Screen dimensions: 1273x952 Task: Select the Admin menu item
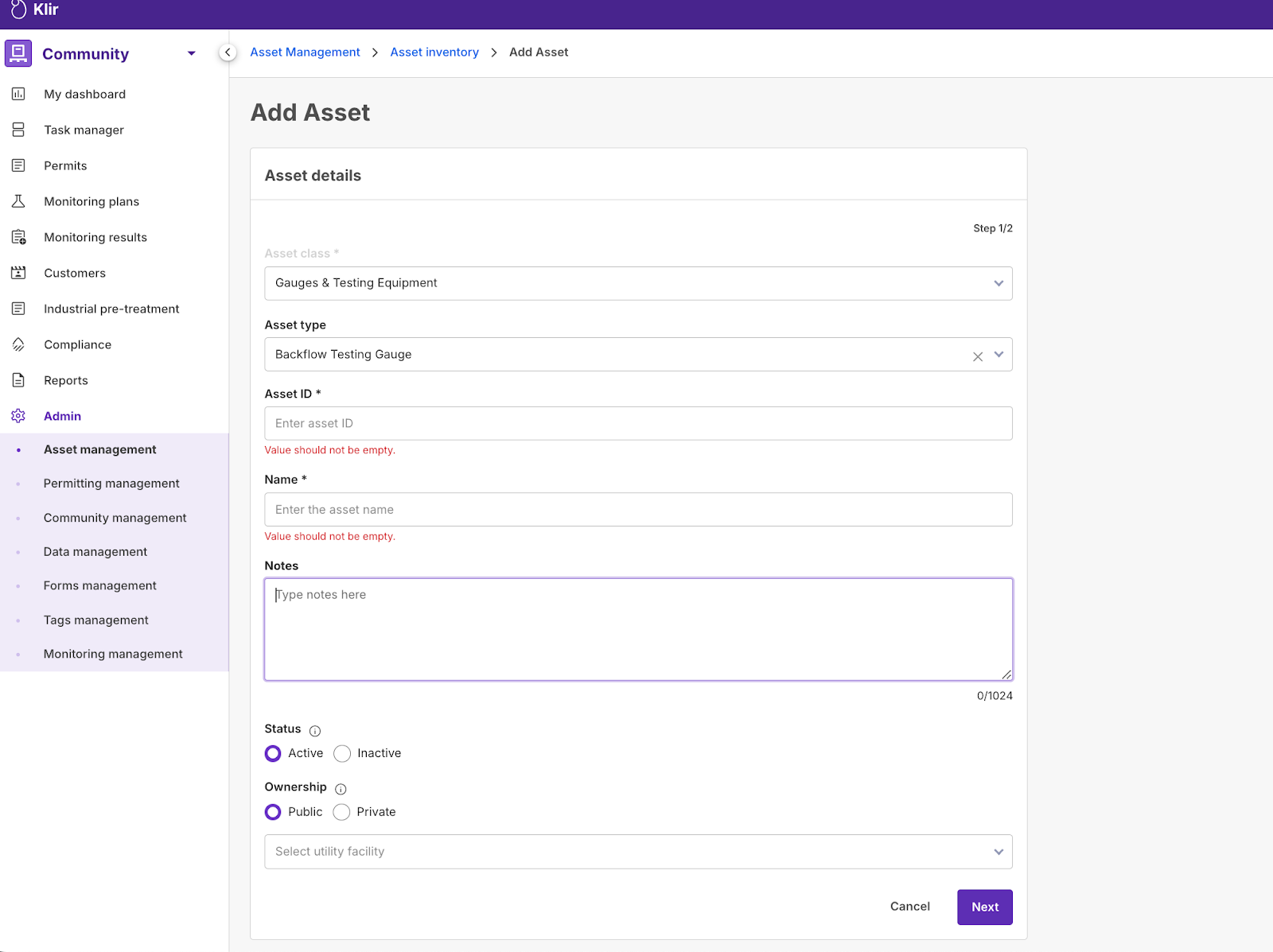(63, 416)
